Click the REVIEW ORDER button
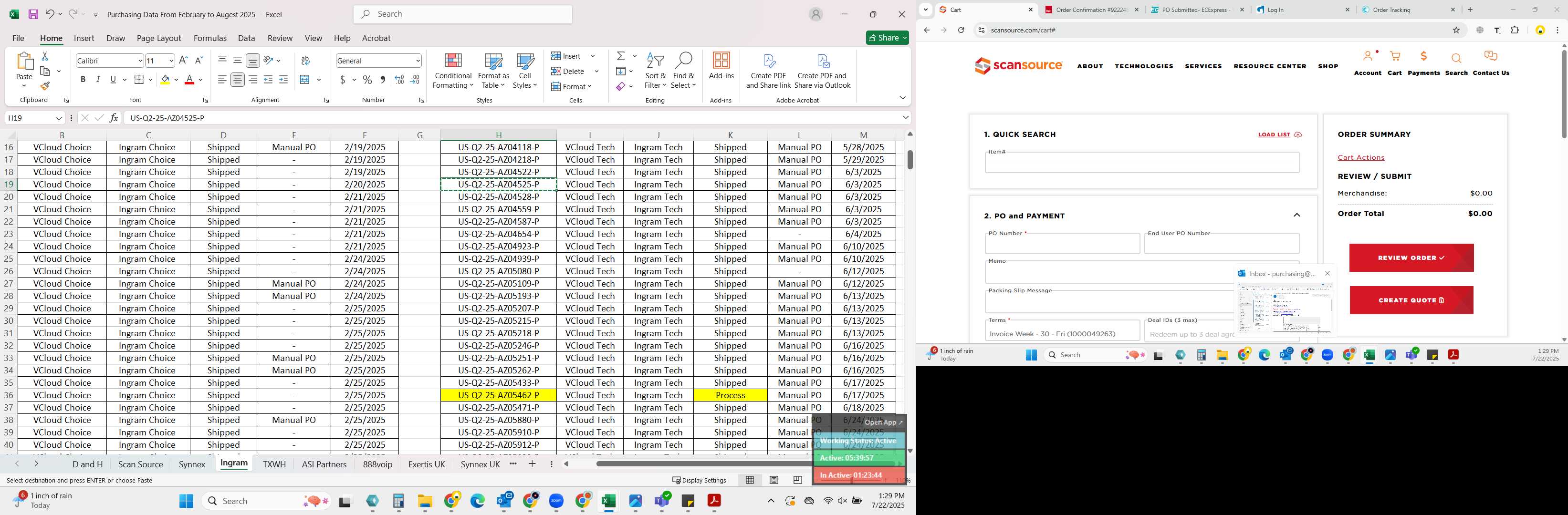 1411,258
